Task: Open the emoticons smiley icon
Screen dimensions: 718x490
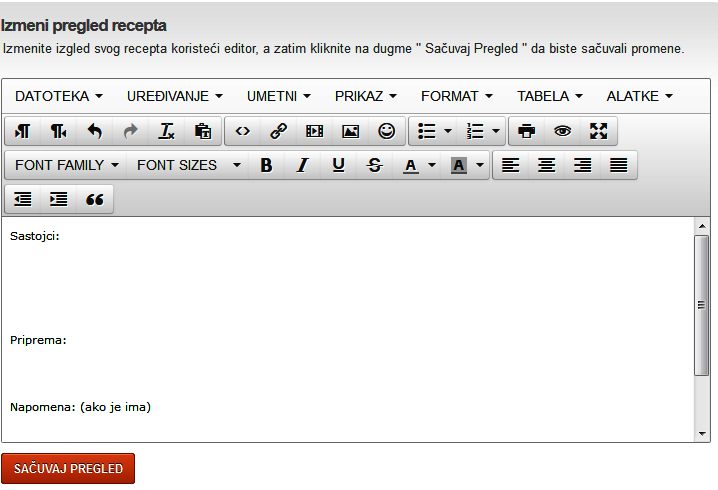Action: pyautogui.click(x=386, y=131)
